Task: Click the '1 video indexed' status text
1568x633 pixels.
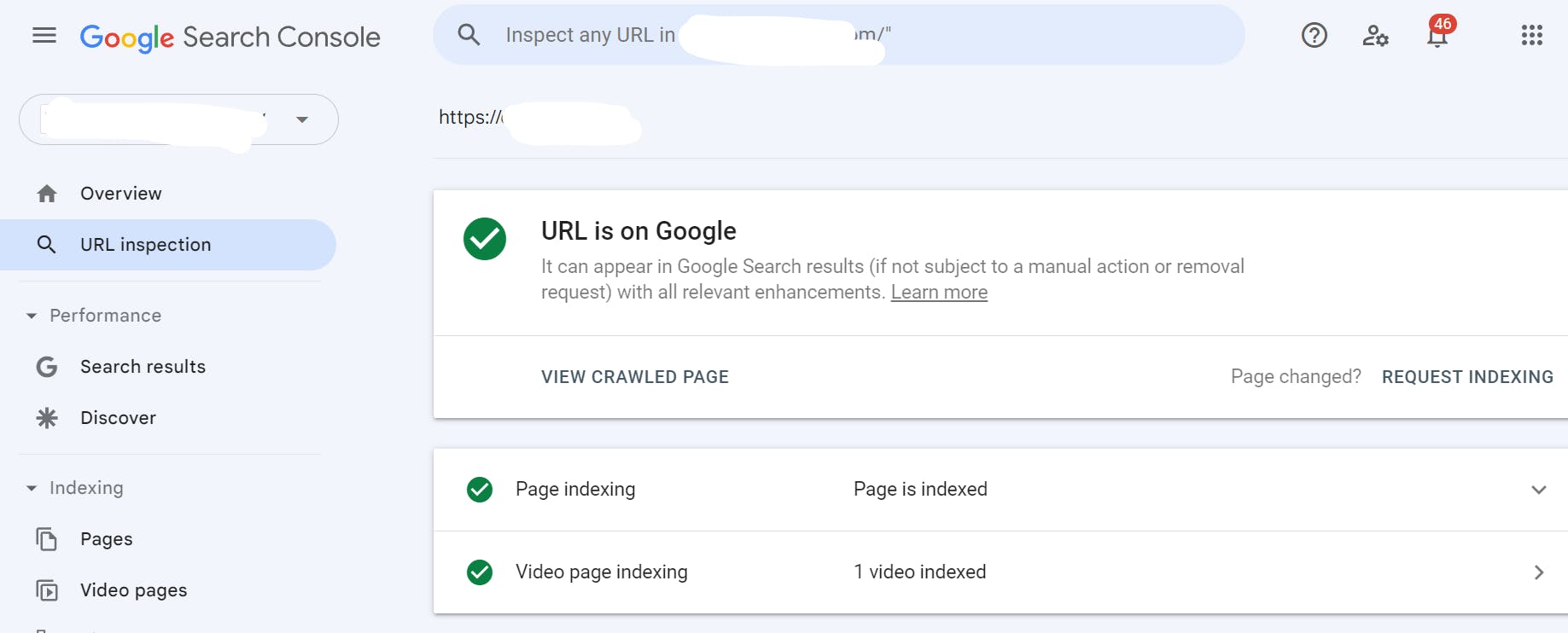Action: [x=919, y=572]
